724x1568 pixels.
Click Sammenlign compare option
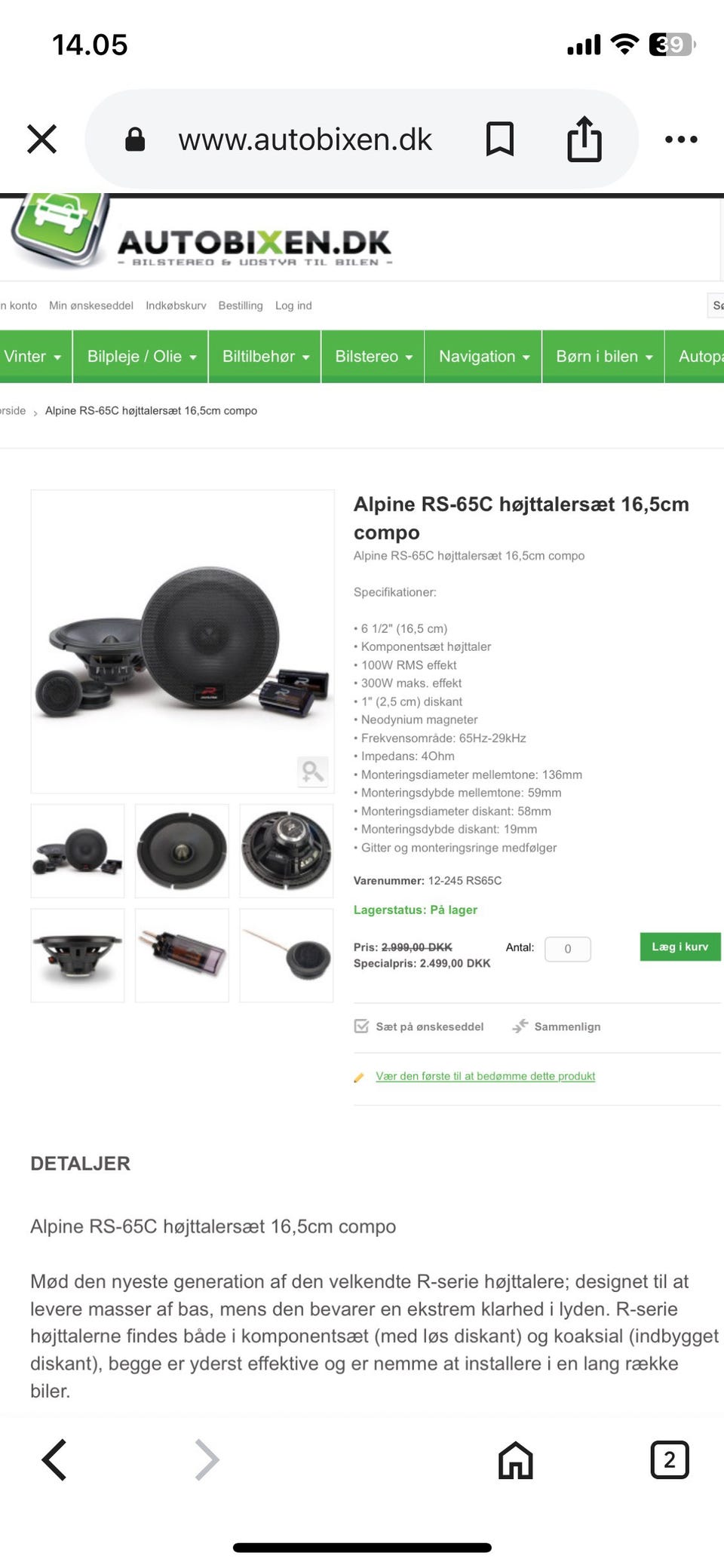point(557,1026)
